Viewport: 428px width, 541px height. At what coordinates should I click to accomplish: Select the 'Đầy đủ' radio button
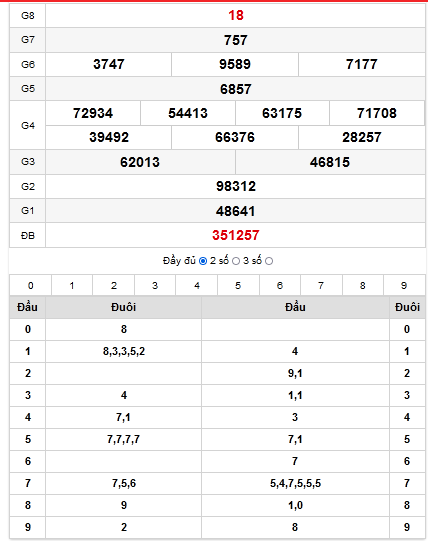(203, 261)
